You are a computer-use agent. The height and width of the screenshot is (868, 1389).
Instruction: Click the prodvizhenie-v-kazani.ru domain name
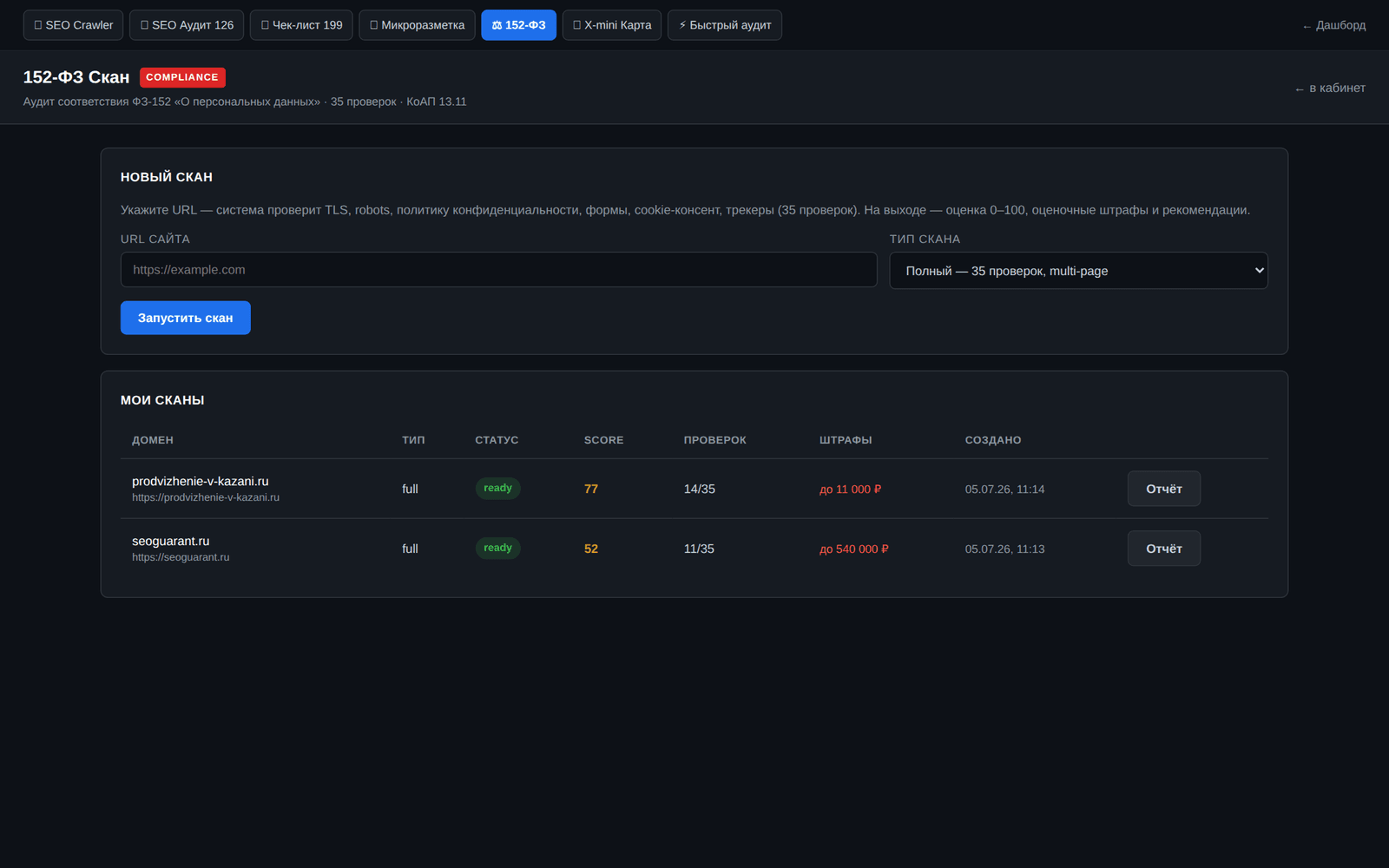tap(200, 481)
